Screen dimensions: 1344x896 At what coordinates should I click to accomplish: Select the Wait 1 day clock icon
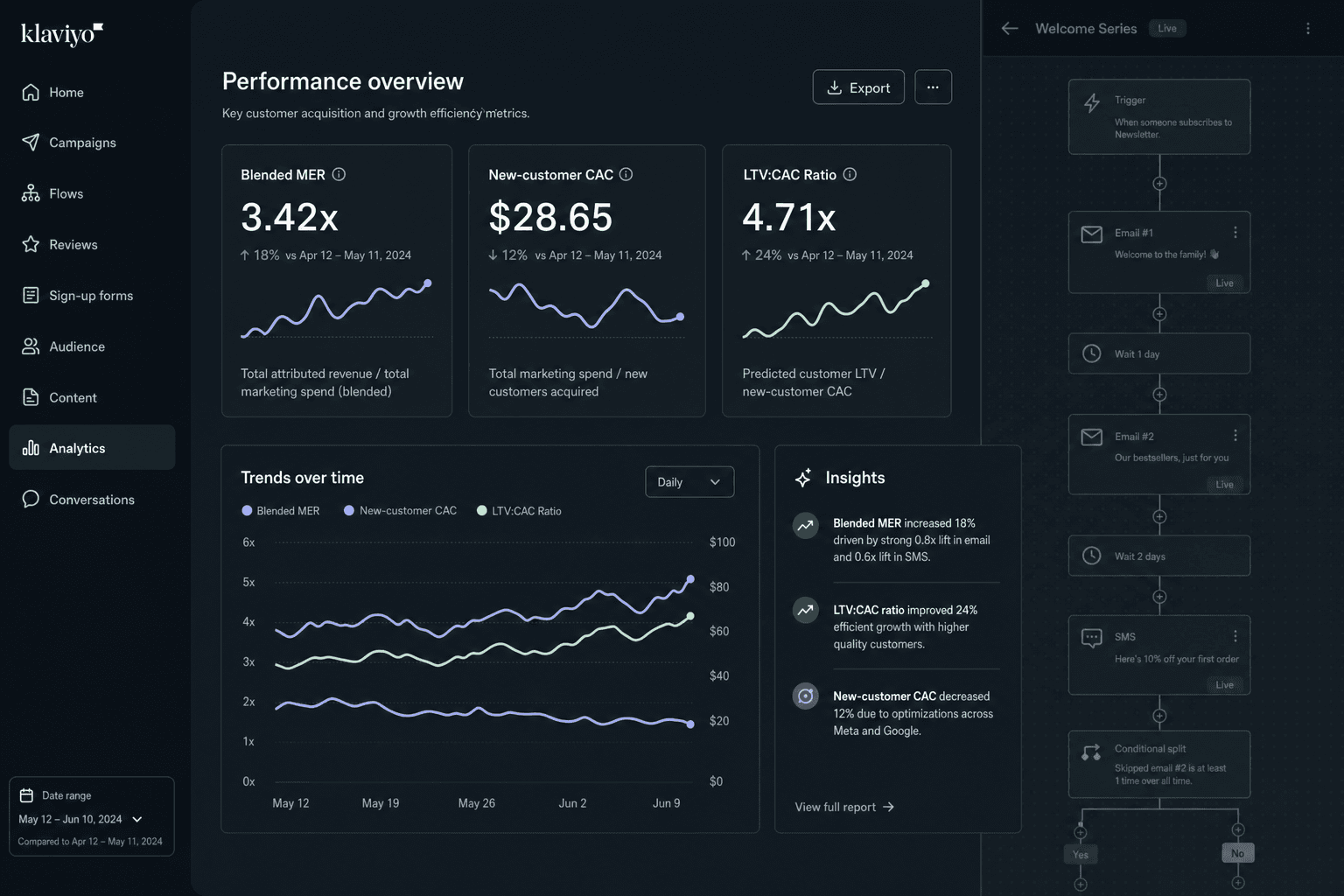click(x=1092, y=353)
